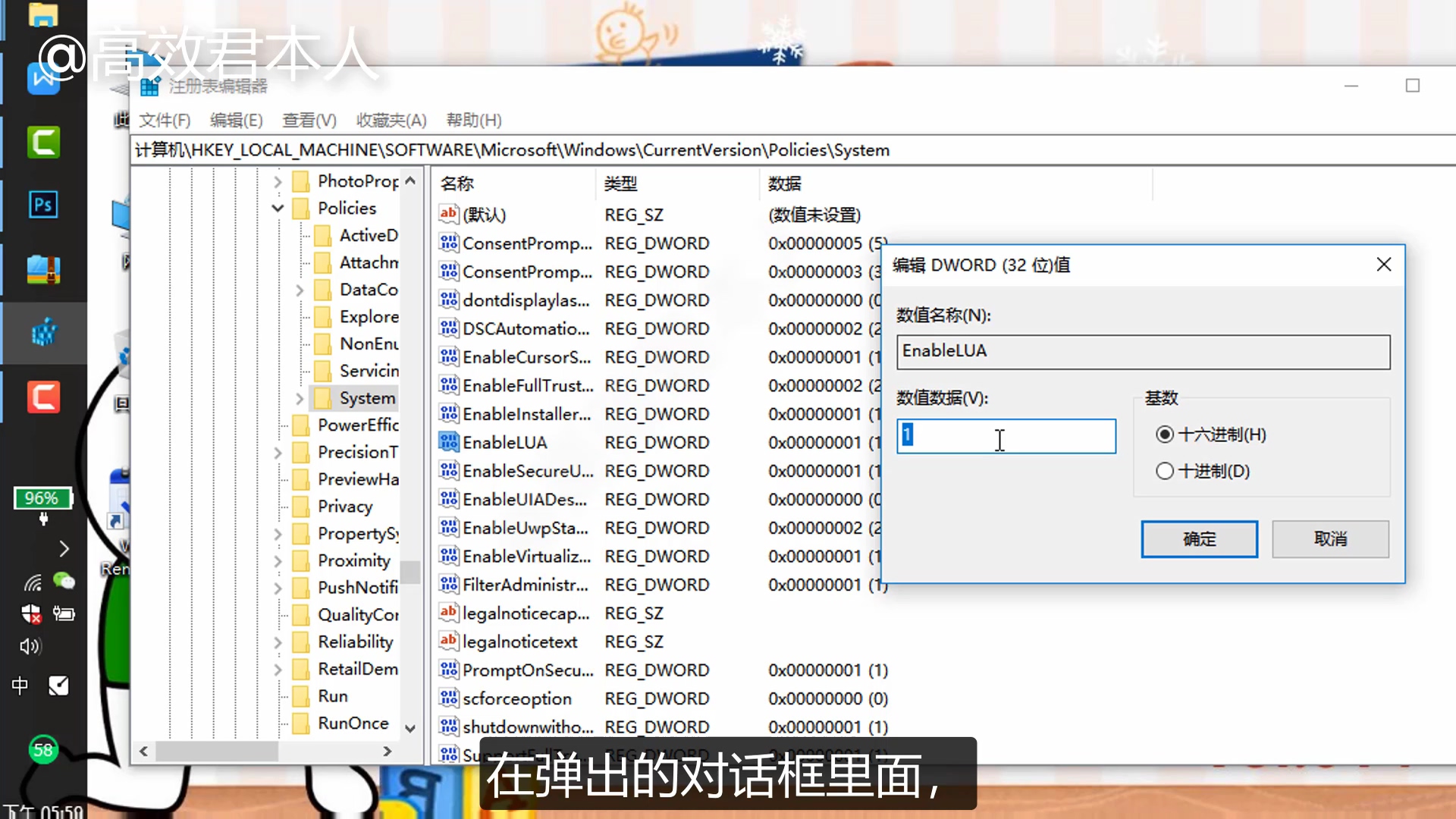
Task: Click inside the 数值数据 value field
Action: click(x=1006, y=436)
